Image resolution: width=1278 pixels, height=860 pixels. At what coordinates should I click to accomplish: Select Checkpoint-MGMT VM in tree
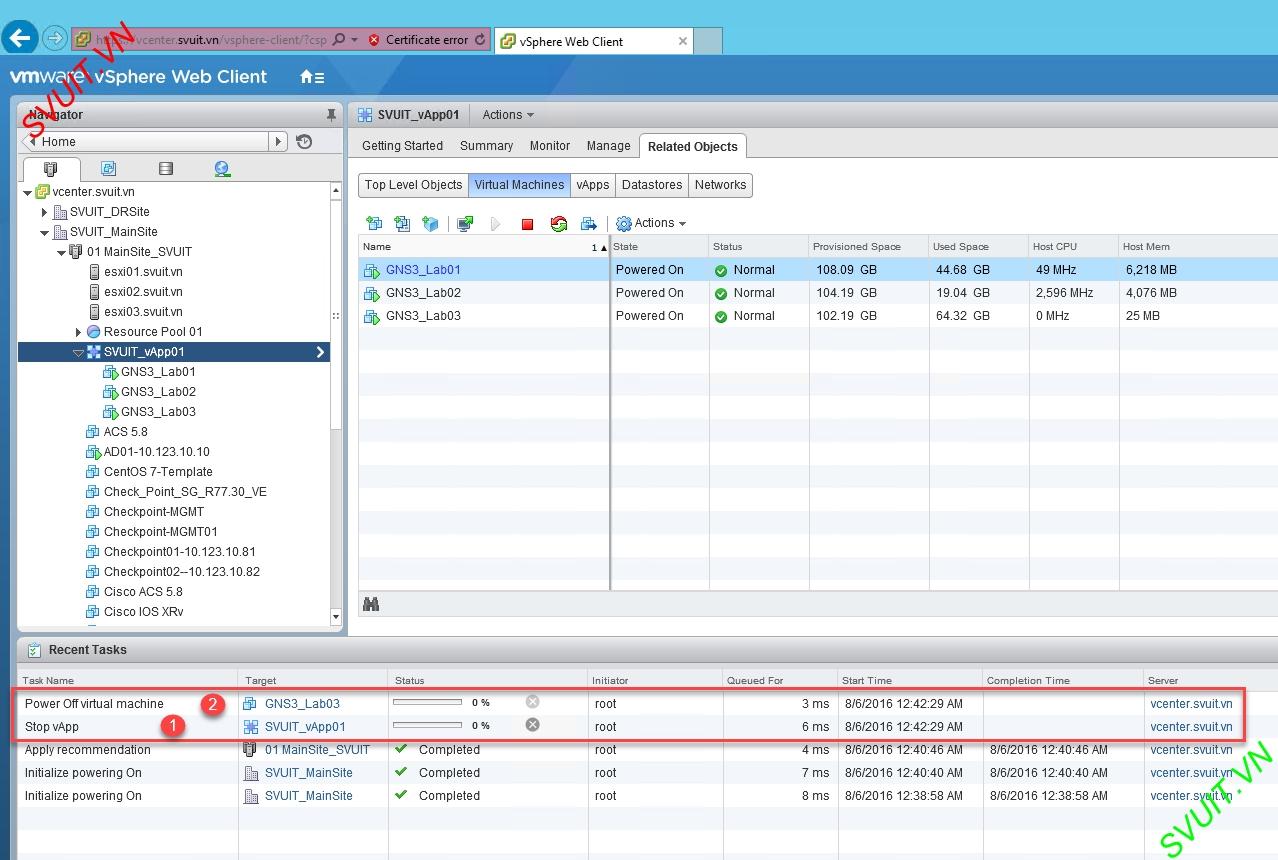[154, 512]
